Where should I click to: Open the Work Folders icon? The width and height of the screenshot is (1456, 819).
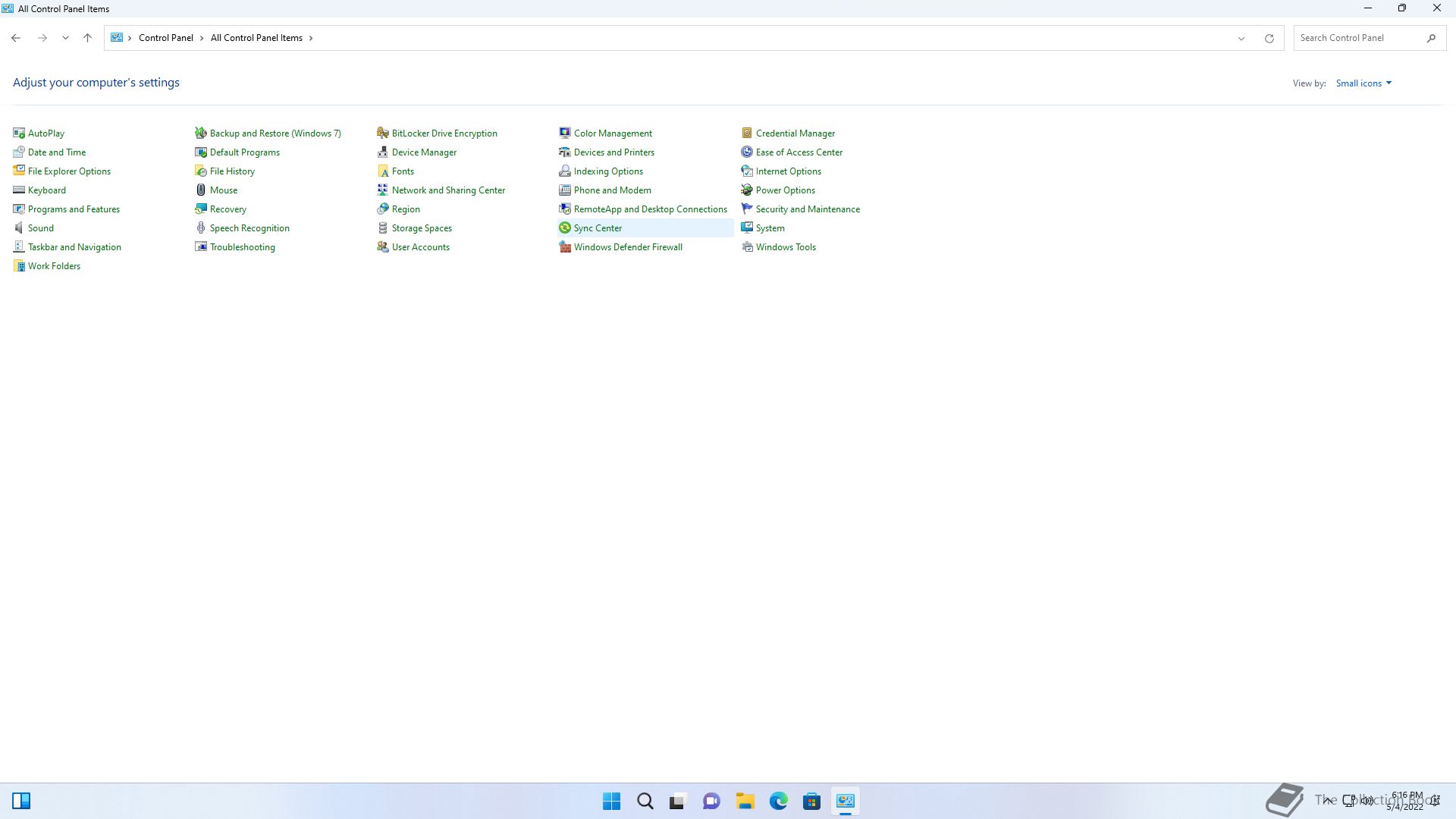19,265
